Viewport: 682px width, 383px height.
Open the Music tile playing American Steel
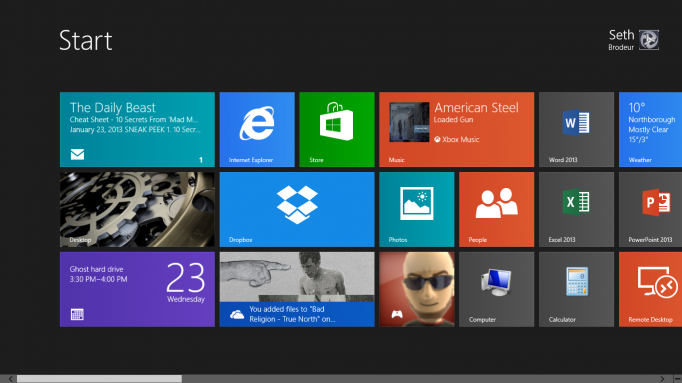(x=457, y=129)
